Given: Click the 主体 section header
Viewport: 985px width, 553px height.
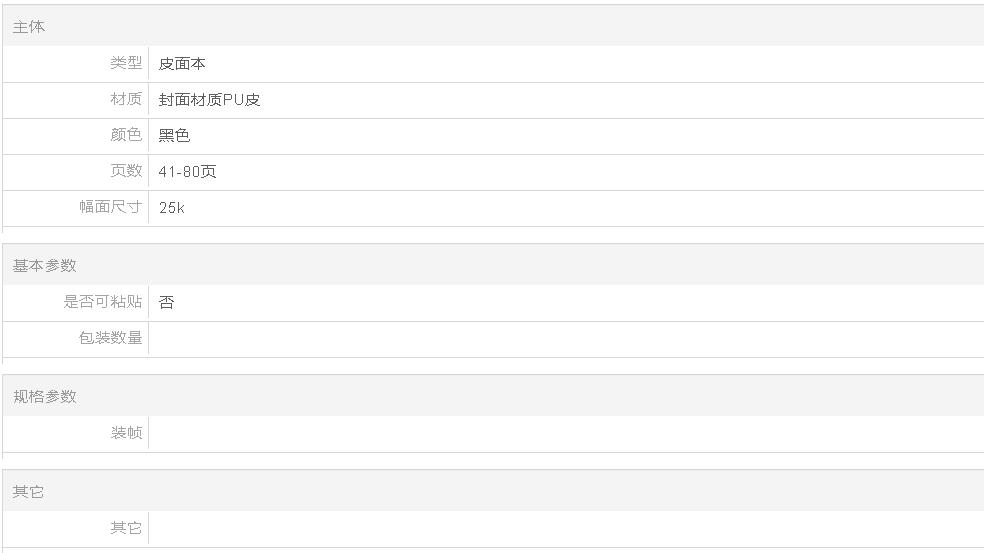Looking at the screenshot, I should tap(29, 27).
